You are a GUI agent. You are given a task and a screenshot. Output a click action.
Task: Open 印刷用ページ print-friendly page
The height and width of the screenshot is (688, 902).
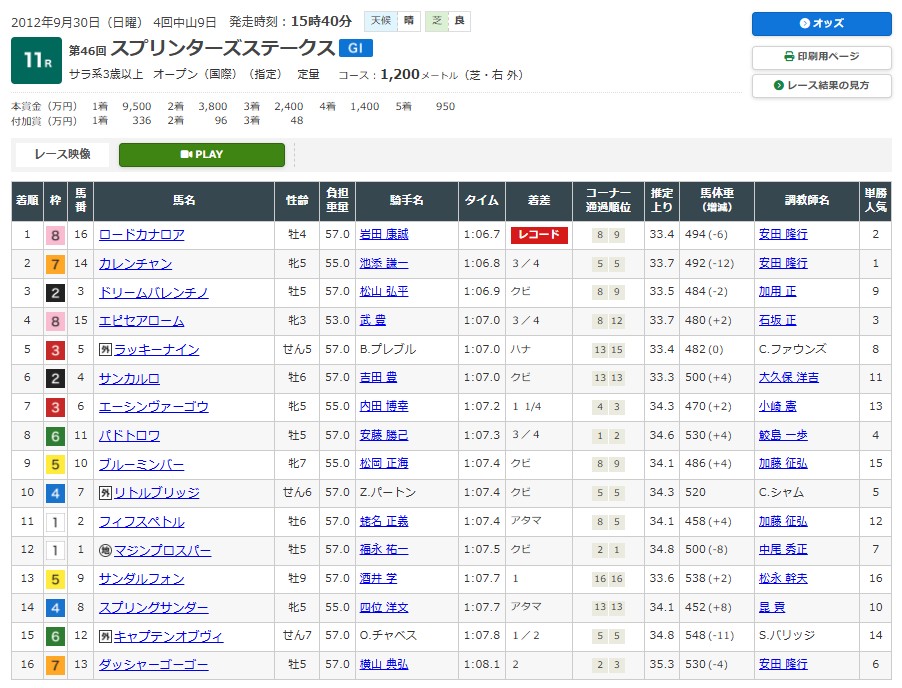(821, 56)
